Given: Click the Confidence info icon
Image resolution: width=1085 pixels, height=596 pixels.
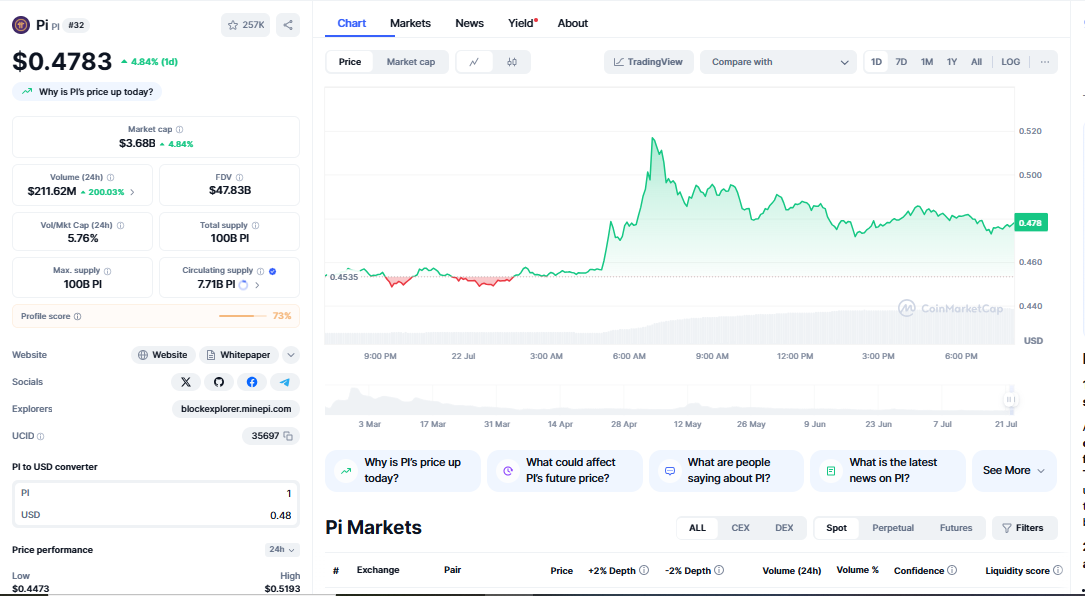Looking at the screenshot, I should [952, 570].
